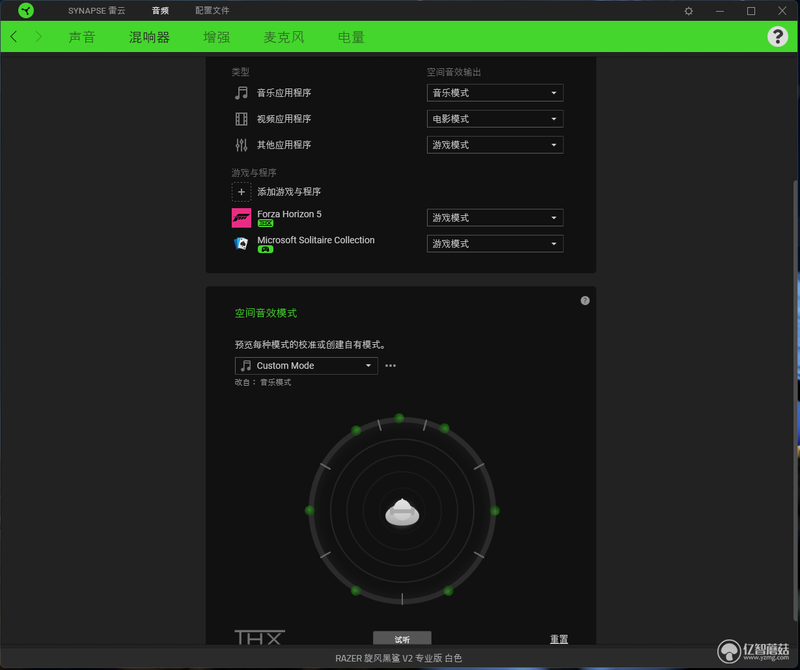Screen dimensions: 800x670
Task: Click the 空间音效输出 column header
Action: click(x=454, y=72)
